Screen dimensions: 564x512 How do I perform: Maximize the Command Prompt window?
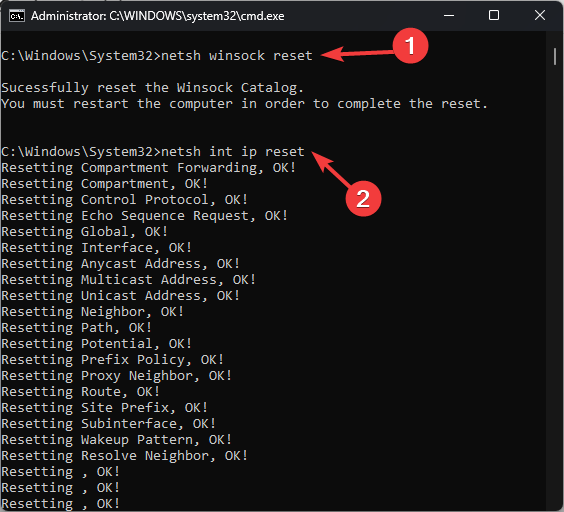point(494,15)
